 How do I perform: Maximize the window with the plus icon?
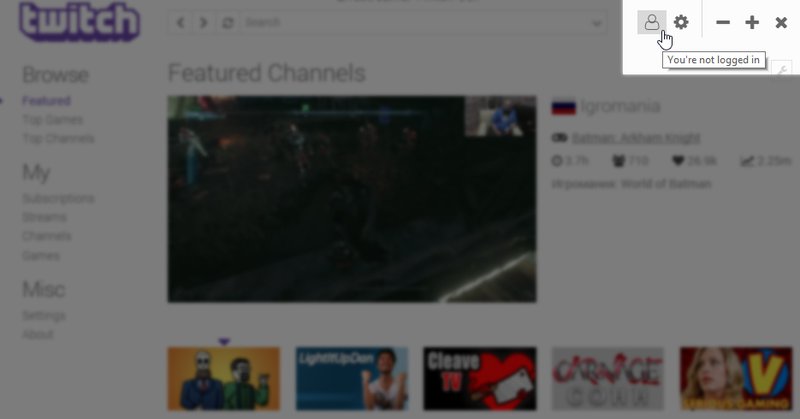click(752, 22)
